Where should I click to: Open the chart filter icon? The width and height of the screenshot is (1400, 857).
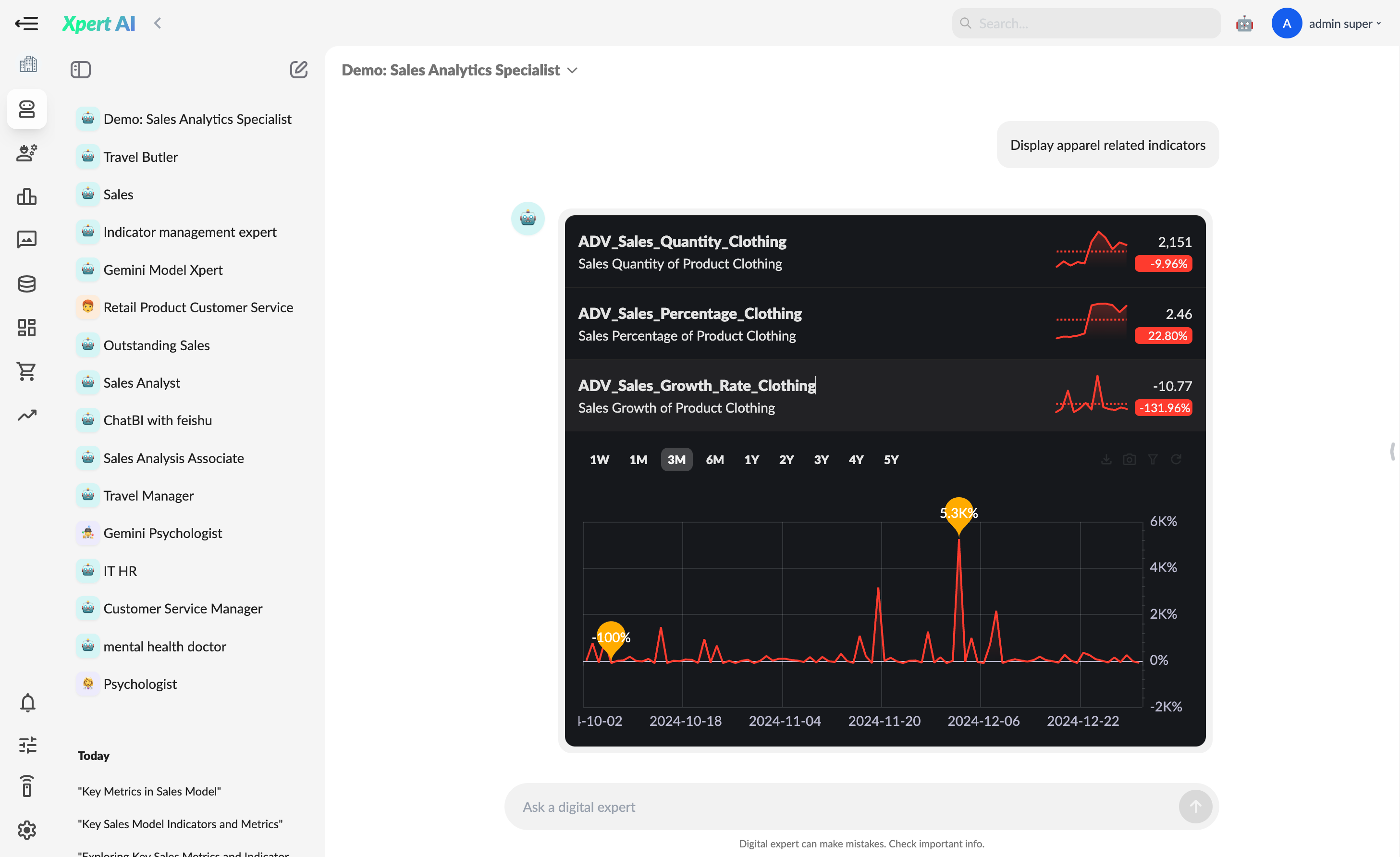click(1153, 459)
